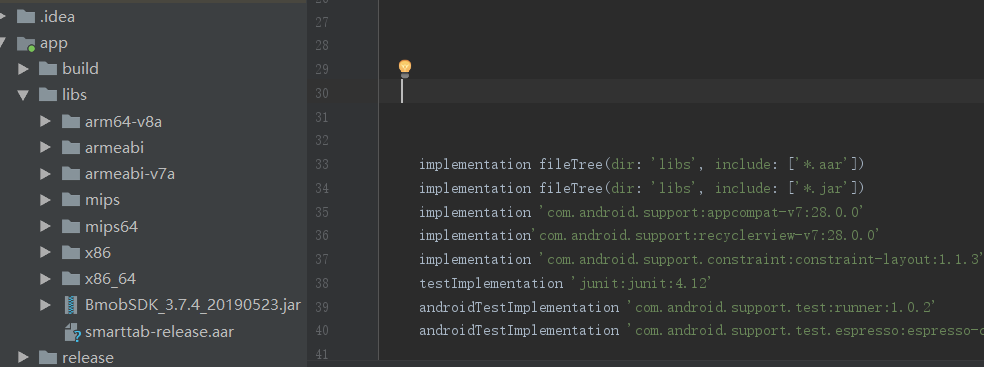Select the x86 folder item

(x=98, y=252)
